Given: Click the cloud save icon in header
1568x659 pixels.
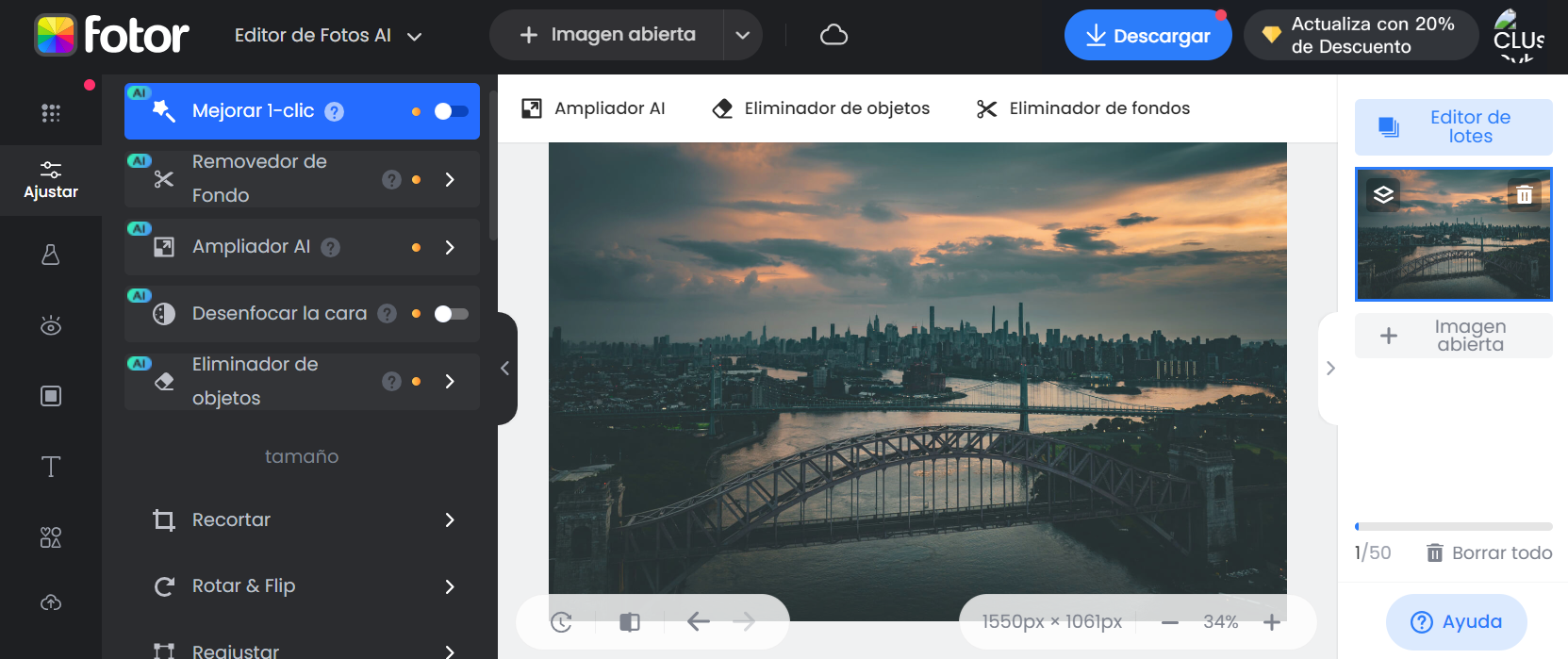Looking at the screenshot, I should point(834,35).
